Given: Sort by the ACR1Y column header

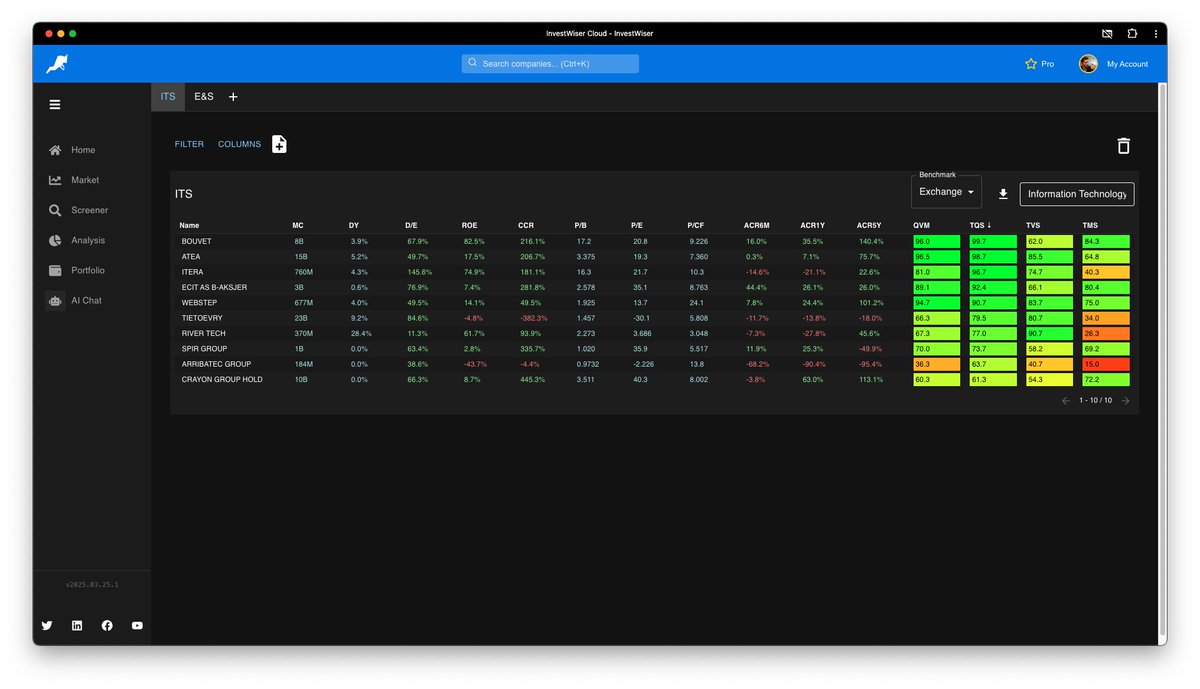Looking at the screenshot, I should pyautogui.click(x=813, y=225).
